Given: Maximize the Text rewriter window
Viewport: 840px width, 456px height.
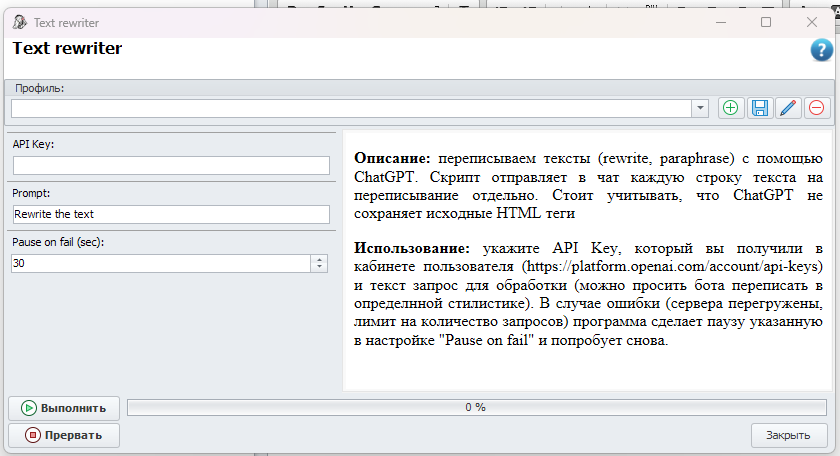Looking at the screenshot, I should tap(766, 22).
